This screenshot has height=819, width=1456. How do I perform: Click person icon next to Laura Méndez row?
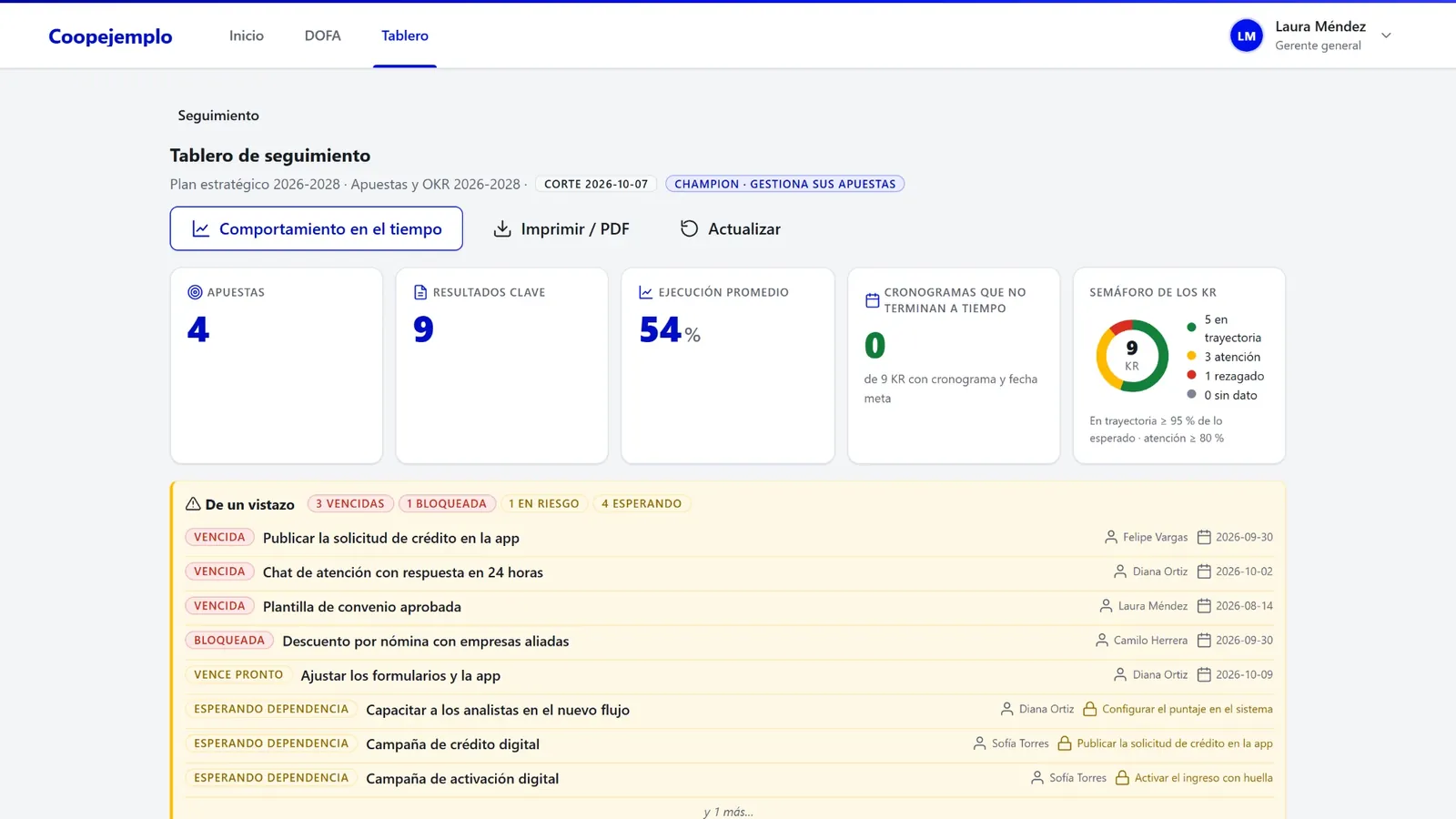coord(1107,606)
